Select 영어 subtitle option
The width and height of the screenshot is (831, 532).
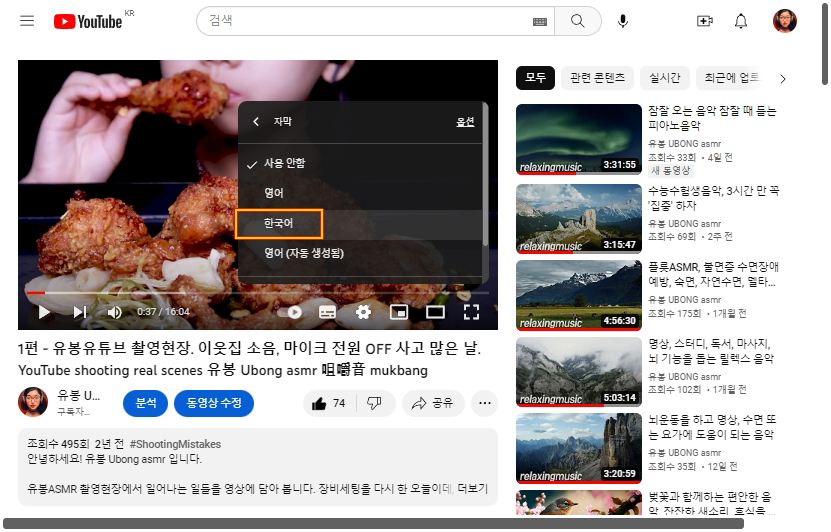point(360,193)
